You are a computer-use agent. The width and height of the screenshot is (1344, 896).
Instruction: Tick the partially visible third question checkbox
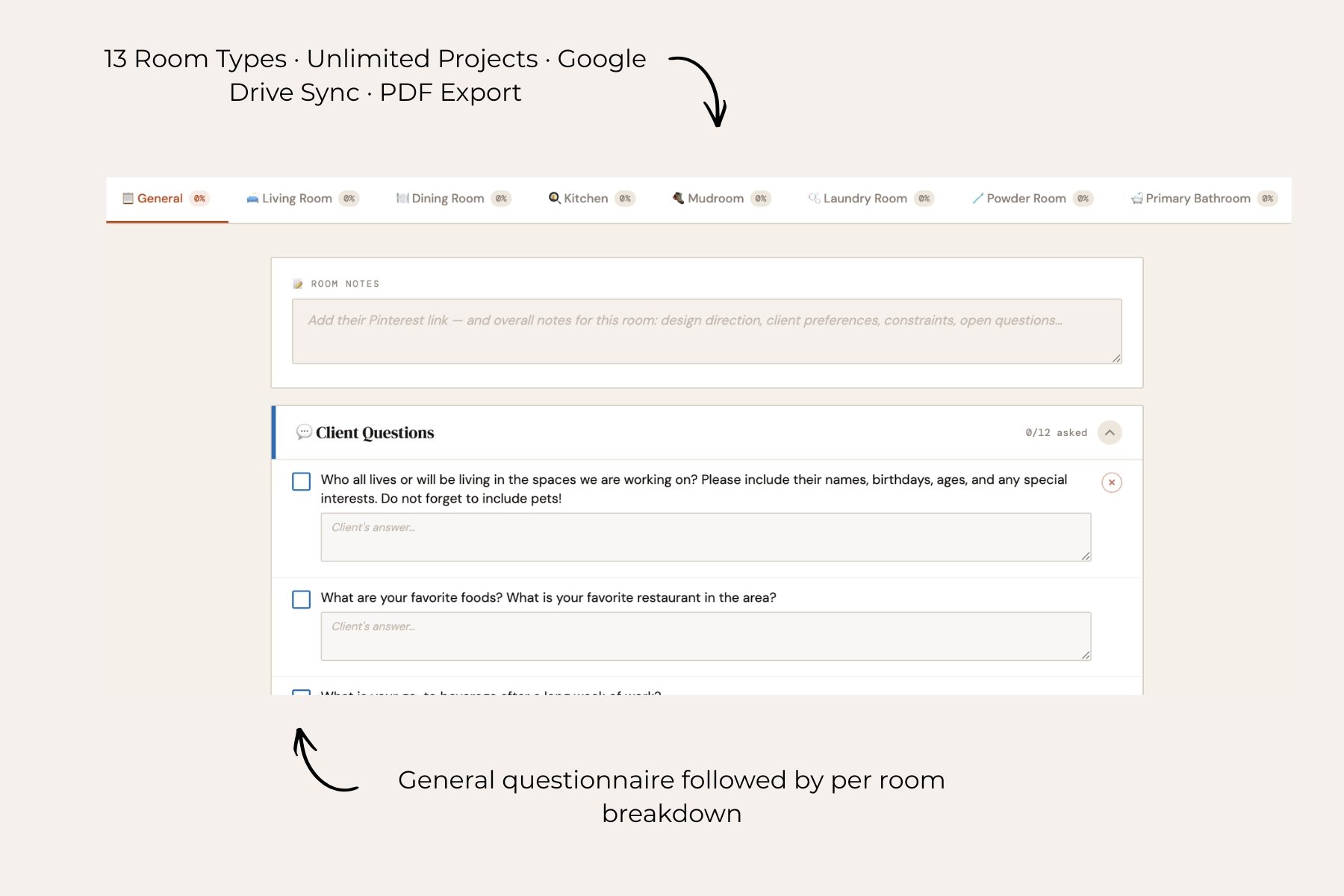click(x=302, y=692)
